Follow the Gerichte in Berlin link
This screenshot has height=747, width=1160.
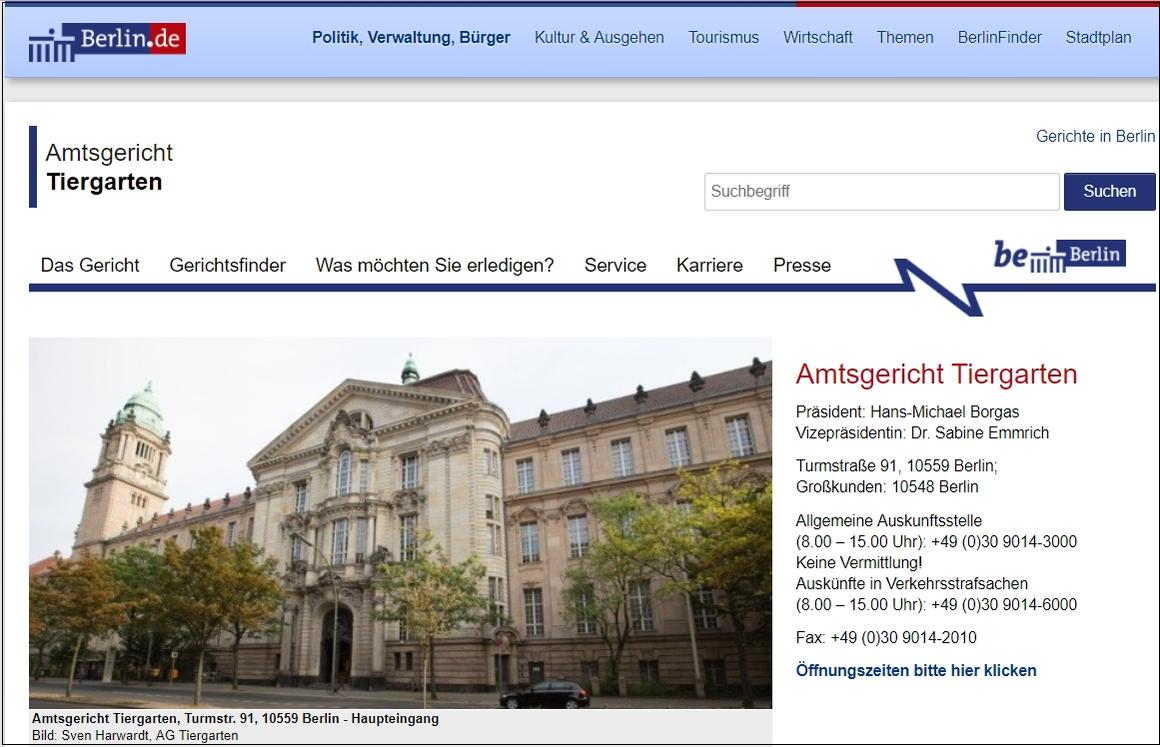click(x=1095, y=136)
